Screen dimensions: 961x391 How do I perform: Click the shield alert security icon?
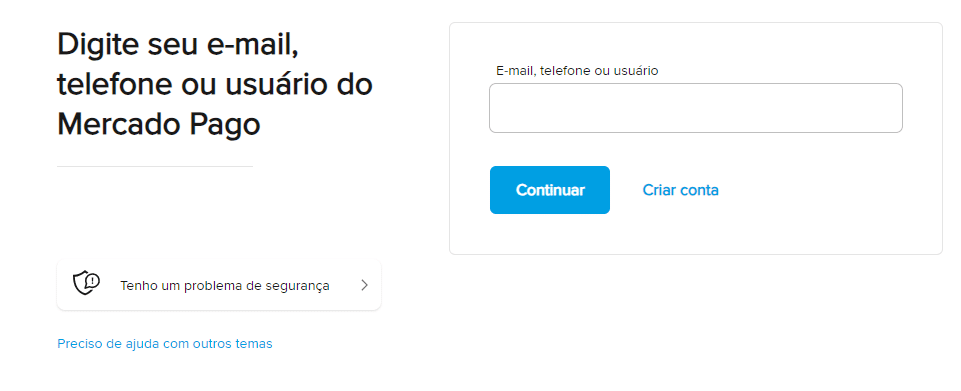86,283
